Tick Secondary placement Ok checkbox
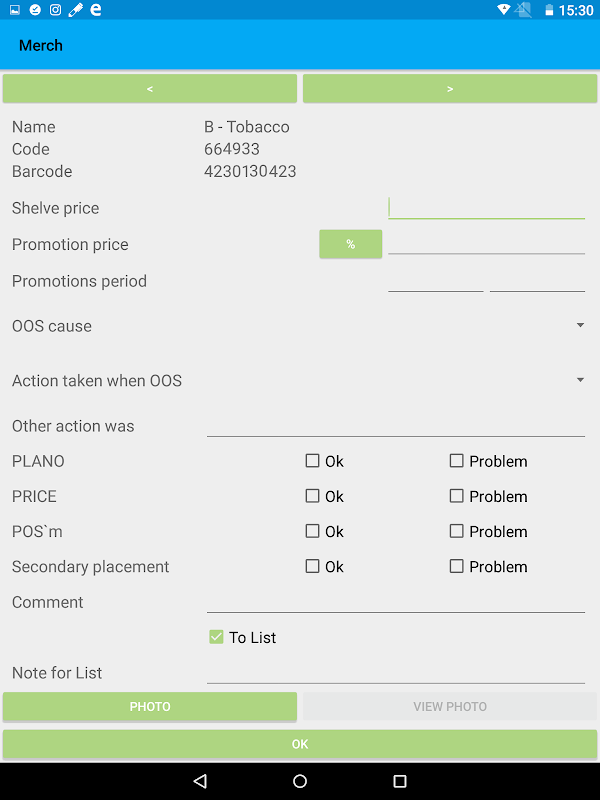Image resolution: width=600 pixels, height=800 pixels. point(313,567)
